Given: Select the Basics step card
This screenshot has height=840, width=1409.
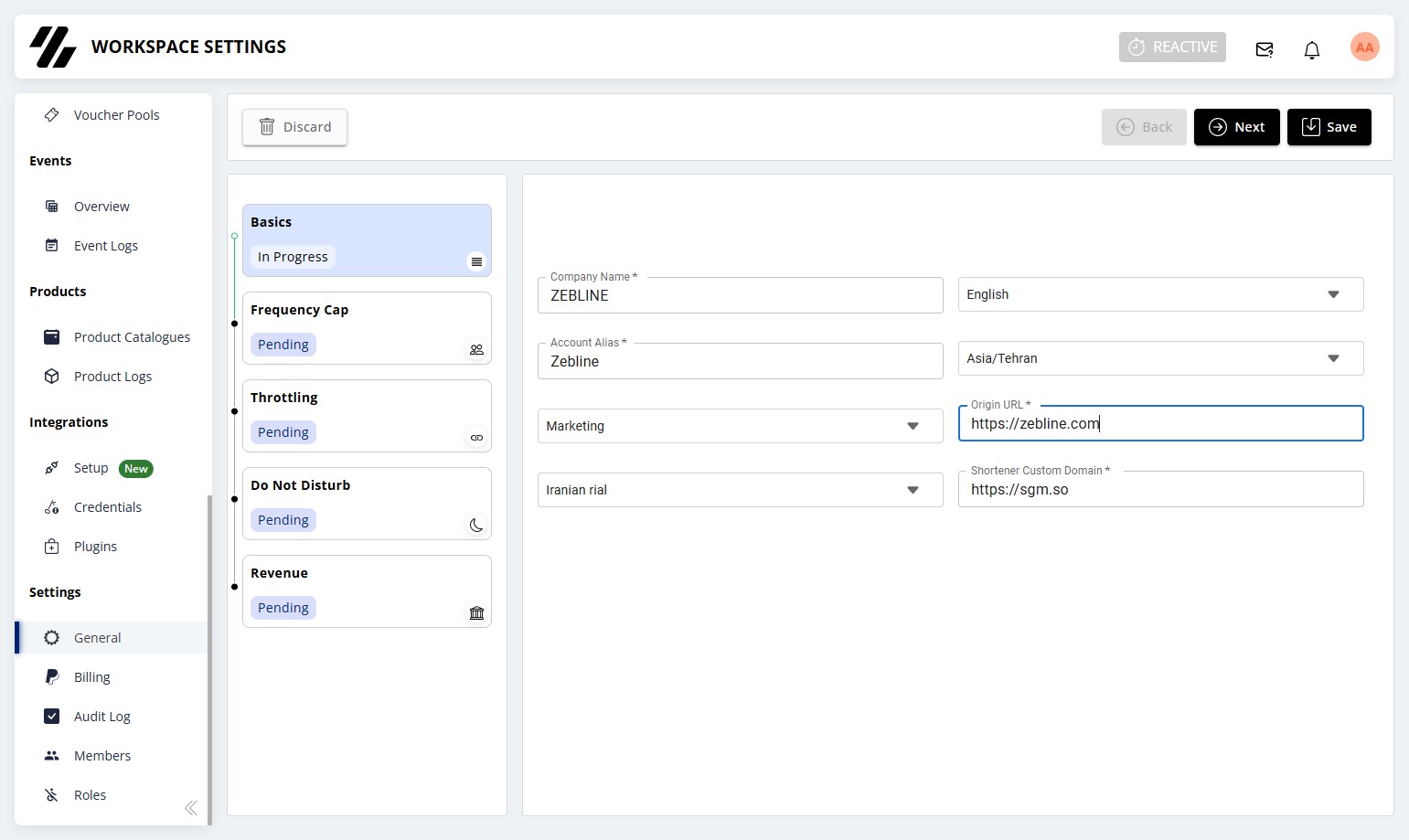Looking at the screenshot, I should (367, 240).
